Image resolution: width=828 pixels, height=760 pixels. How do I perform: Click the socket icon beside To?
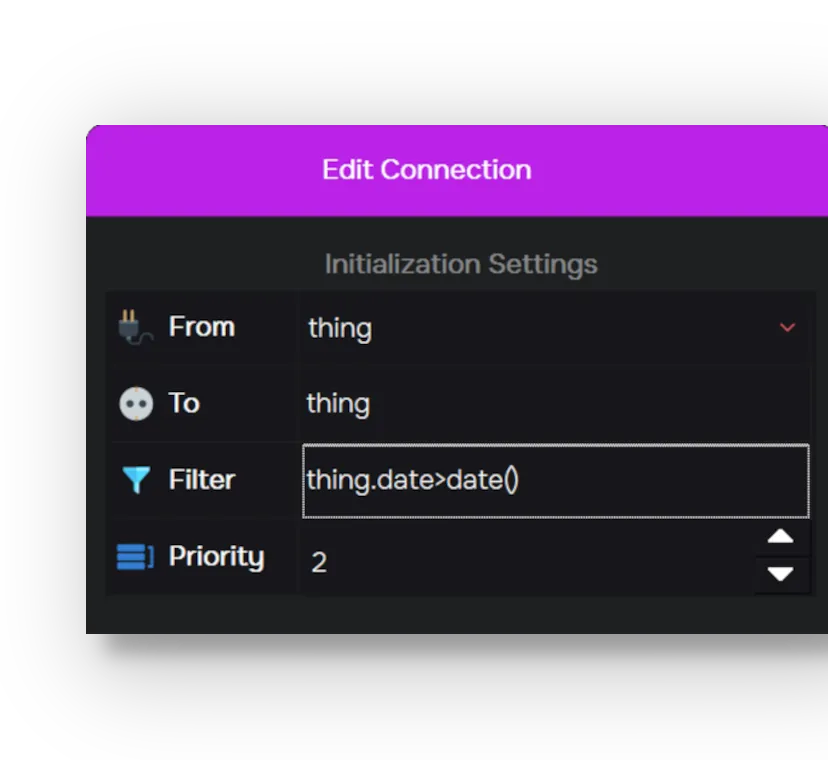click(x=136, y=404)
